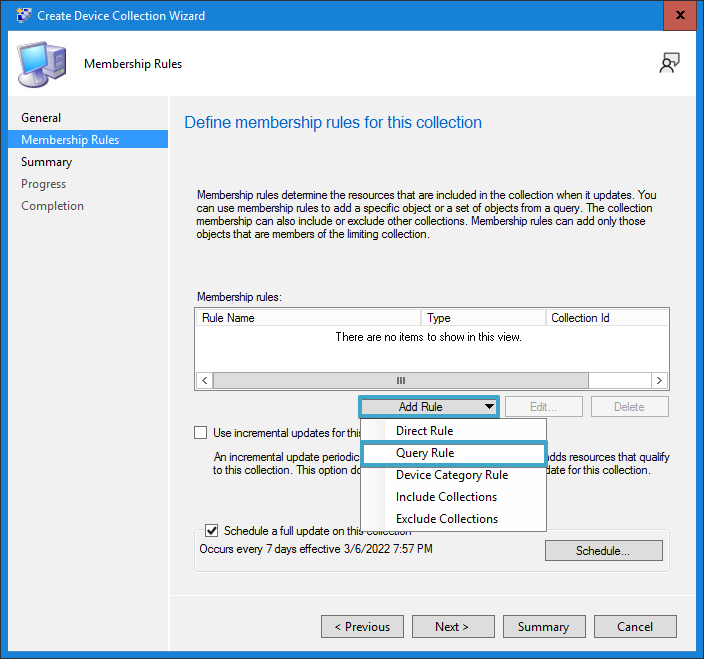The width and height of the screenshot is (704, 659).
Task: Click the Summary button at bottom
Action: pyautogui.click(x=544, y=626)
